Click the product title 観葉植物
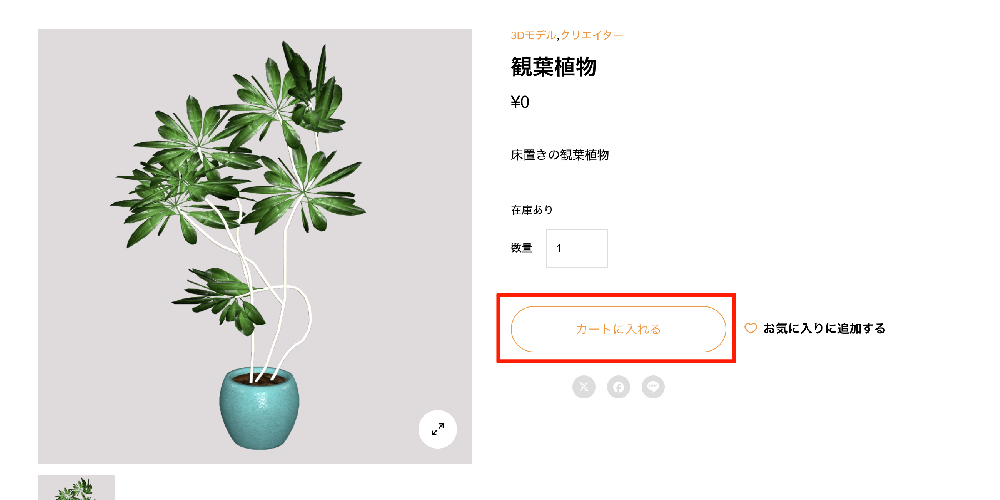The width and height of the screenshot is (1000, 500). [x=554, y=67]
